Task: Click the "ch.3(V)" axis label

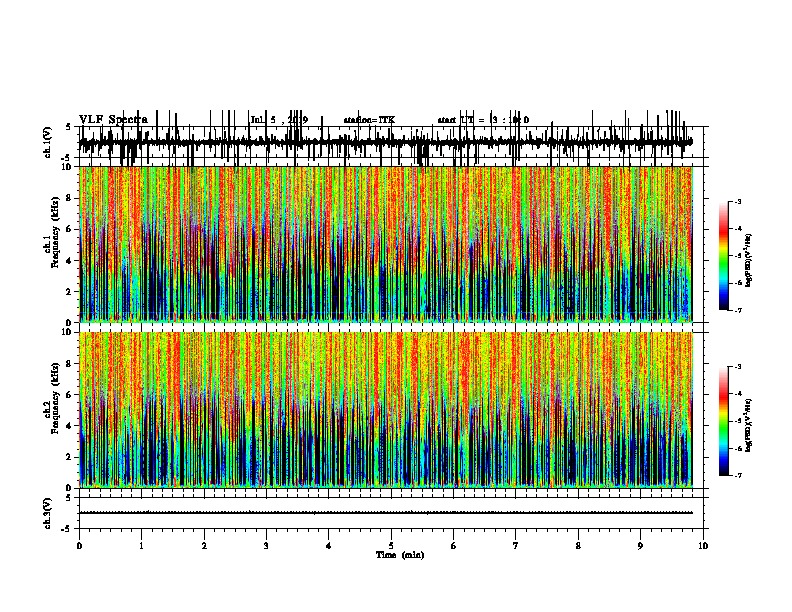Action: pos(48,513)
